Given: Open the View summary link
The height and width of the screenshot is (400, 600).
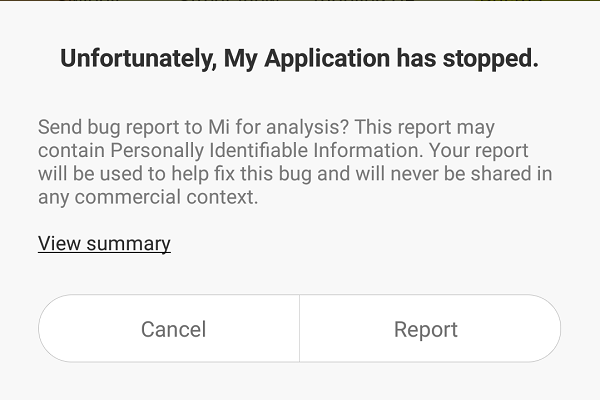Looking at the screenshot, I should pos(104,243).
